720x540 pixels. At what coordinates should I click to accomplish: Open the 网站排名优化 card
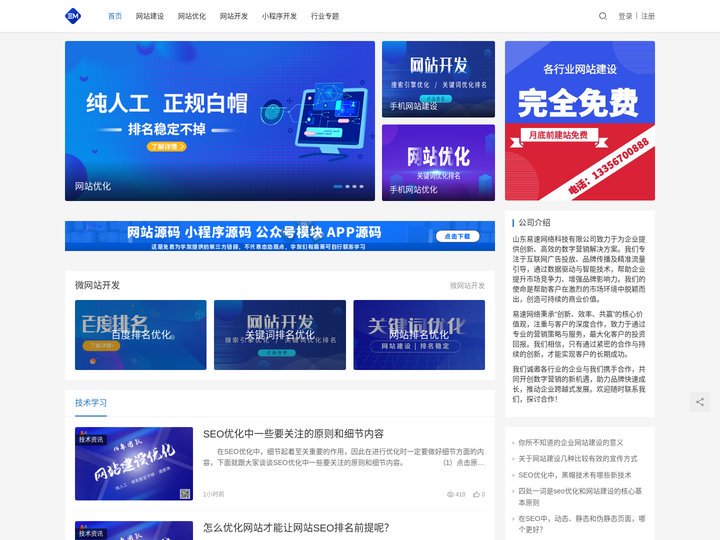pyautogui.click(x=419, y=335)
